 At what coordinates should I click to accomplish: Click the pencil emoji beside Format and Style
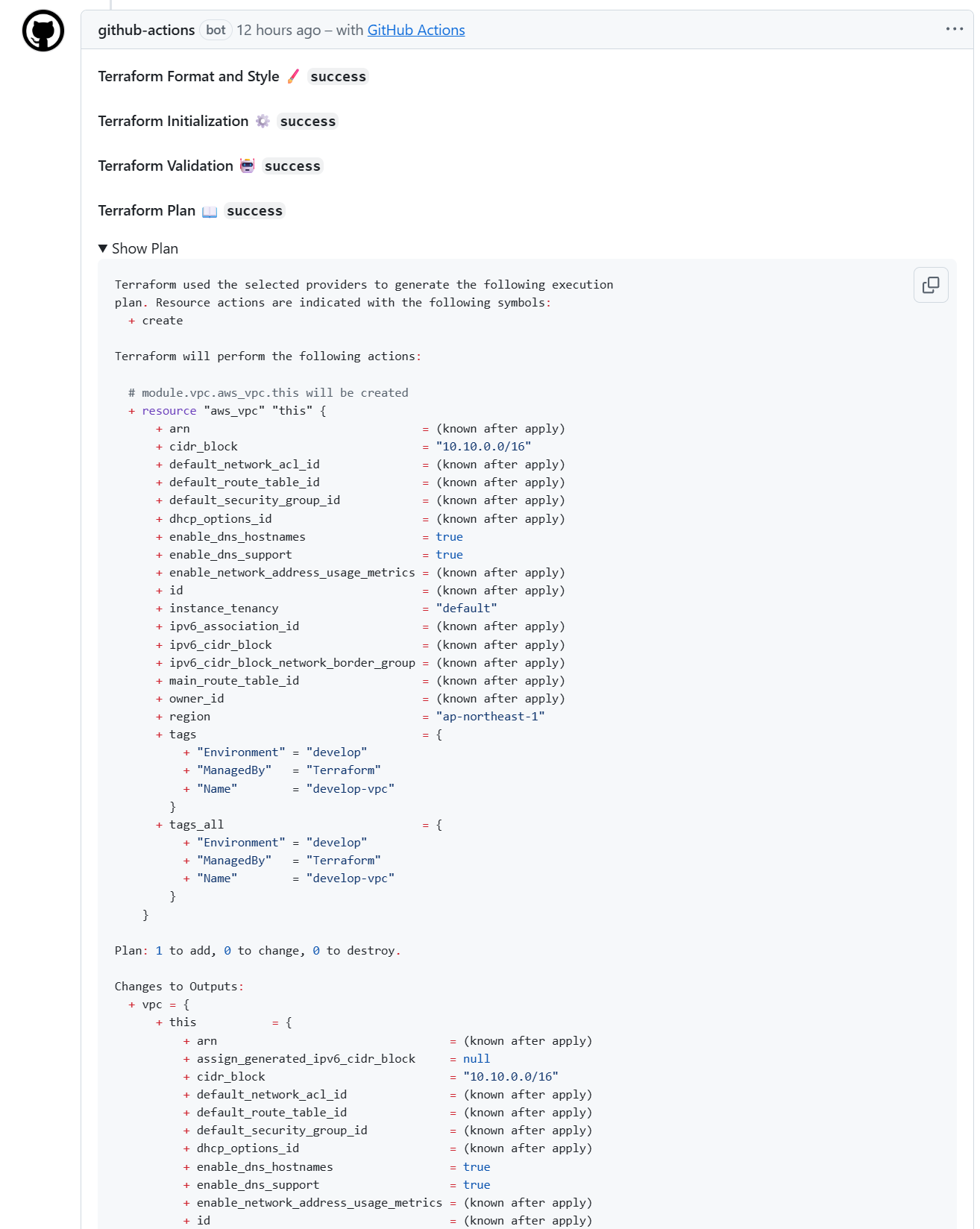click(293, 76)
